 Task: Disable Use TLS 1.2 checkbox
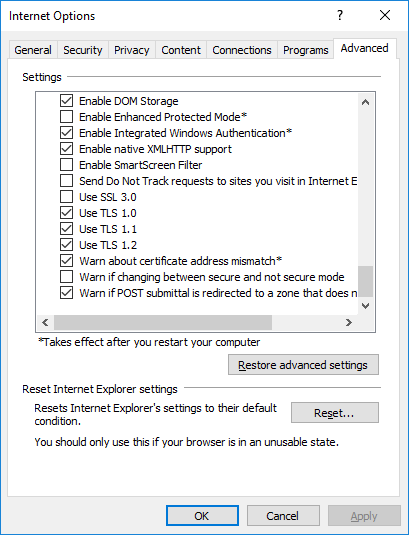click(66, 245)
